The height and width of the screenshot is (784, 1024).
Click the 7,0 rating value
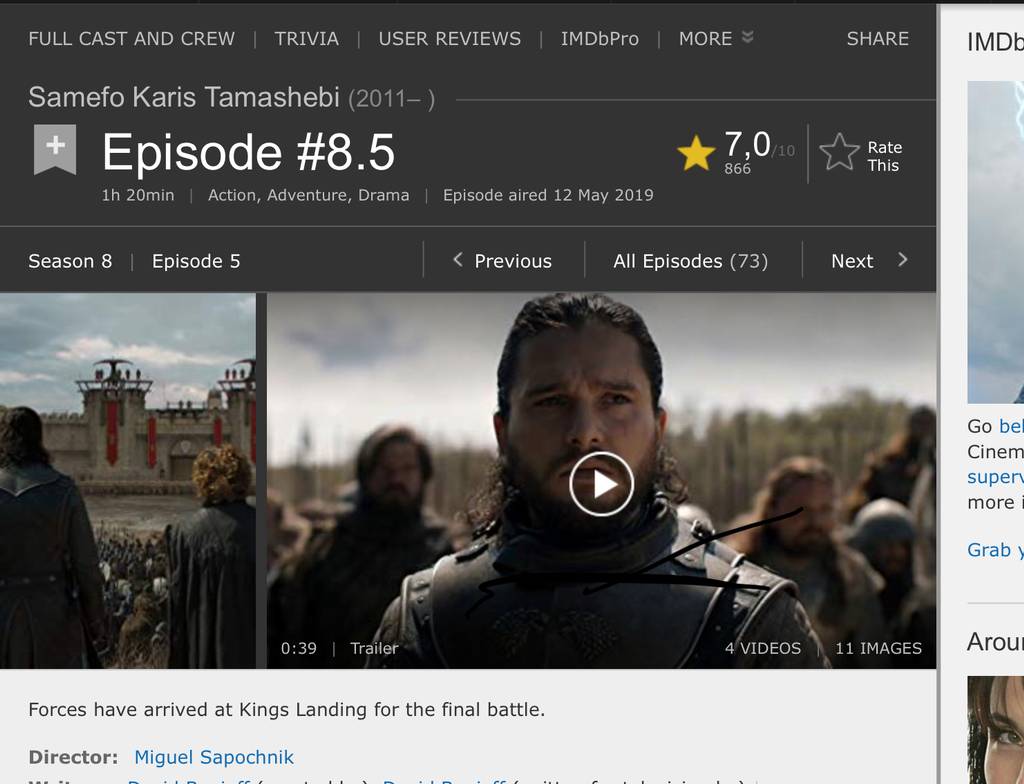(x=748, y=144)
